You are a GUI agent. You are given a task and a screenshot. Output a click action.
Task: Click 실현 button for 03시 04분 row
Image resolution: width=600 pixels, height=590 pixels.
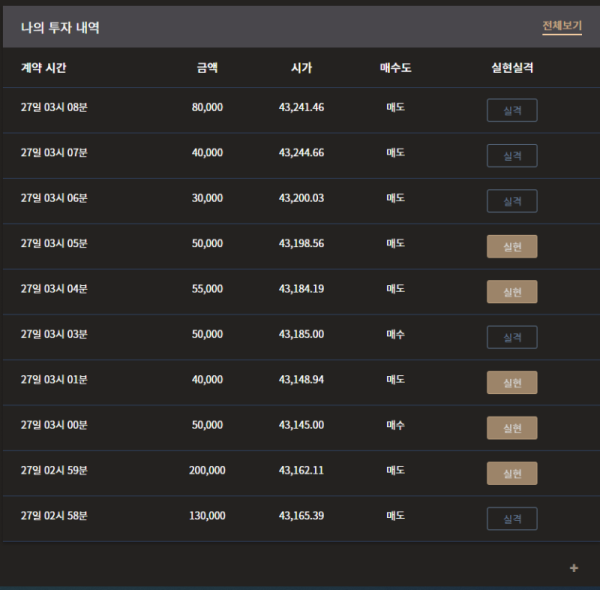coord(512,292)
